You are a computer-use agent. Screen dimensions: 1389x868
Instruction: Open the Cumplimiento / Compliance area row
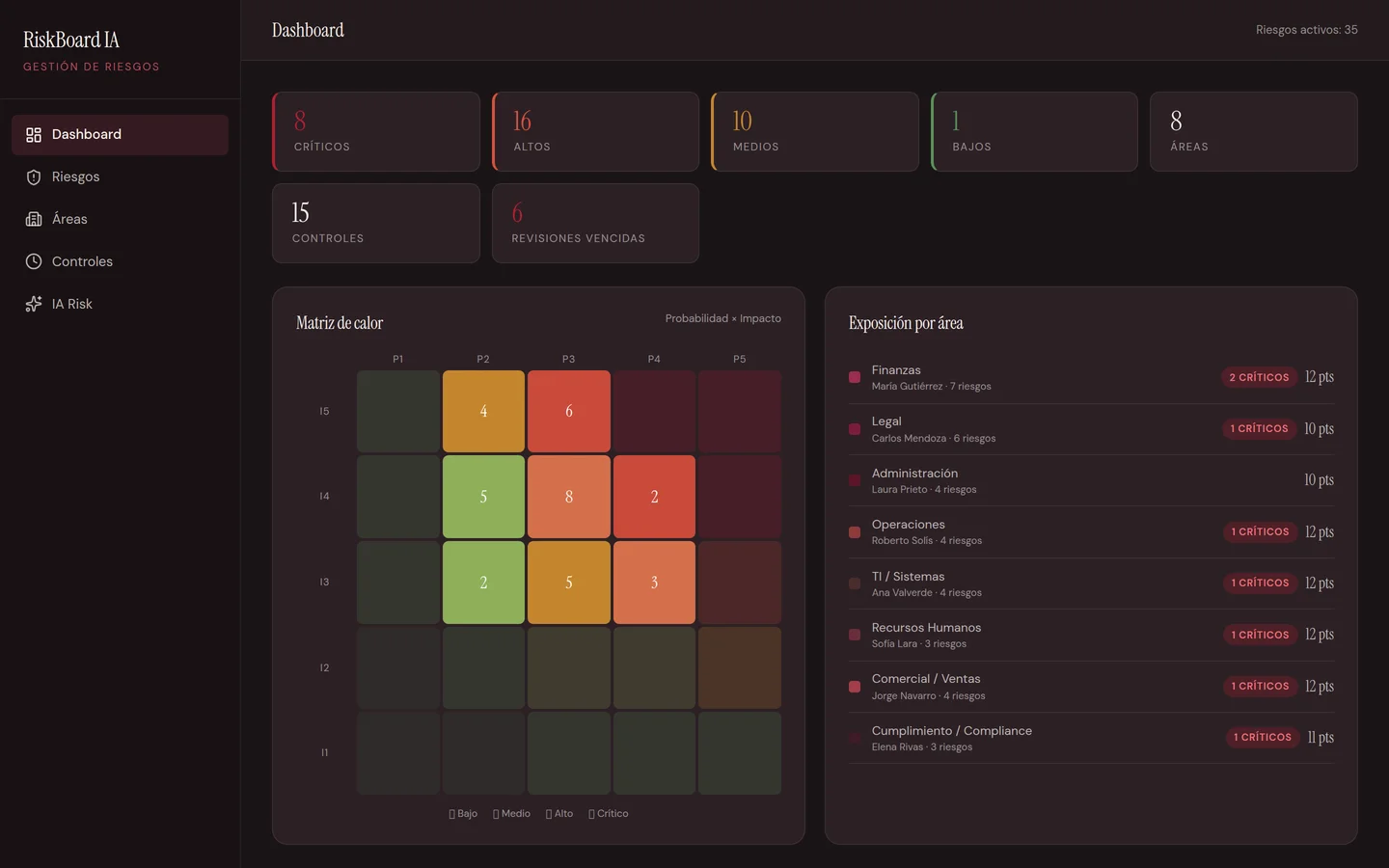pos(1091,738)
